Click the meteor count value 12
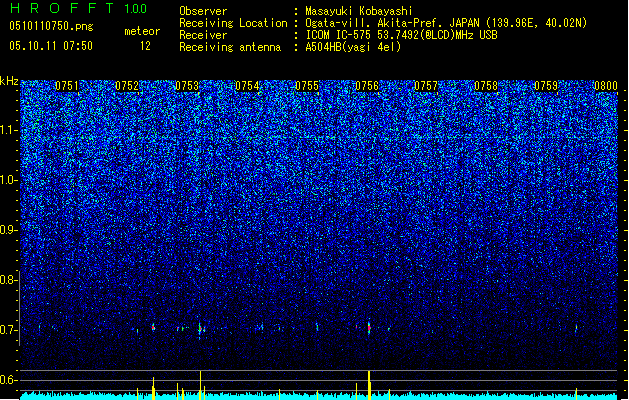Image resolution: width=629 pixels, height=400 pixels. (145, 46)
